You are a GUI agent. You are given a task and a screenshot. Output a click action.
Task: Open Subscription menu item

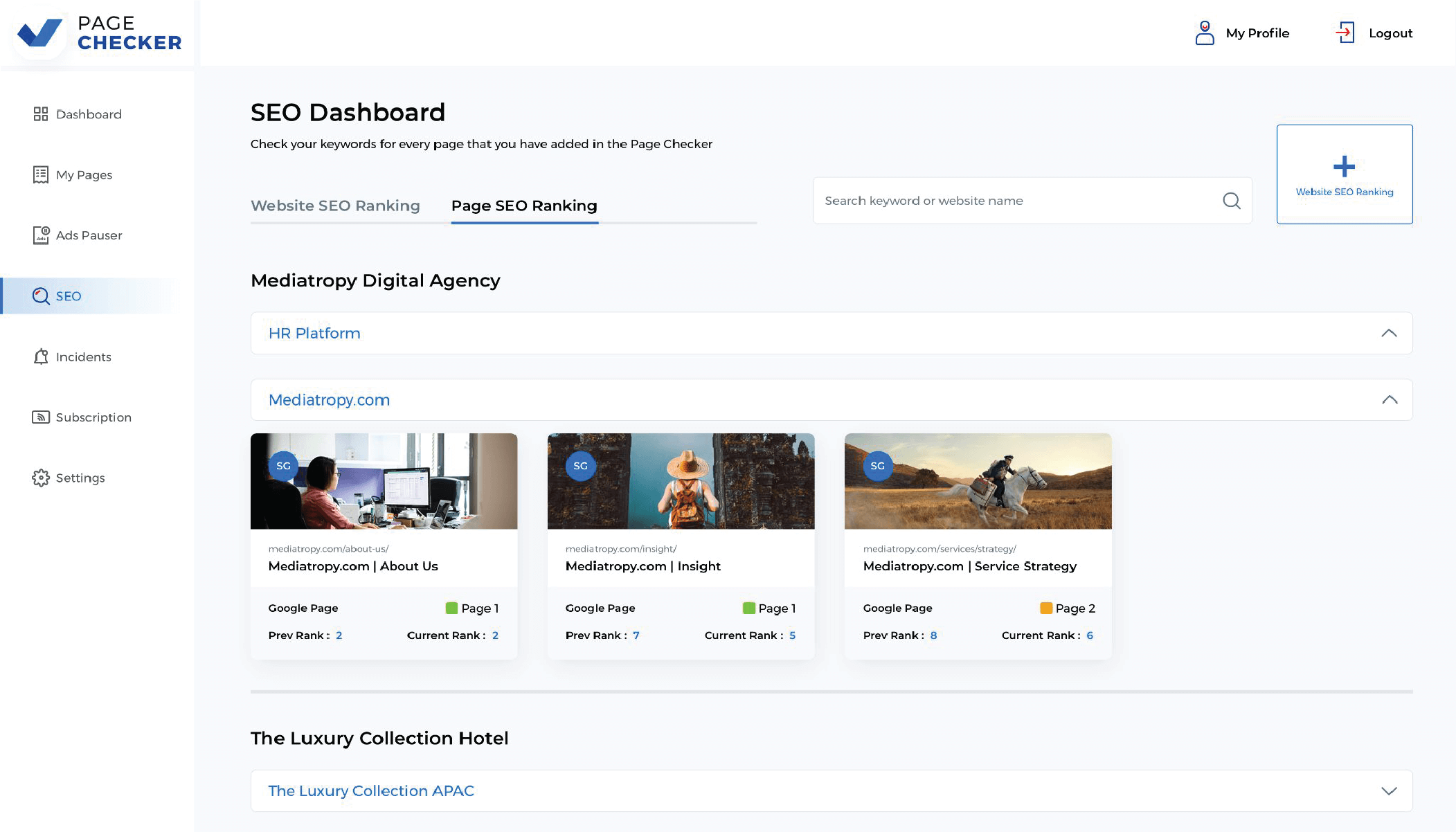[x=93, y=417]
